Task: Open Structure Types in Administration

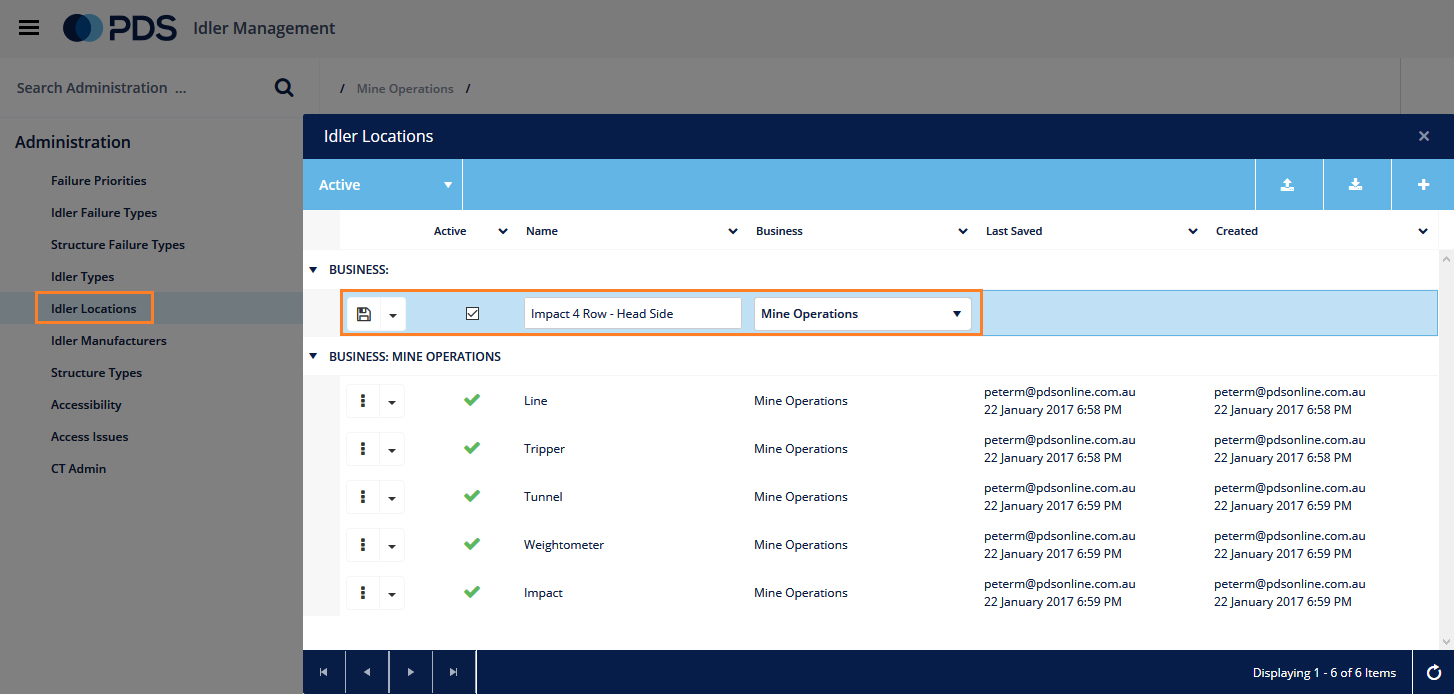Action: (x=97, y=373)
